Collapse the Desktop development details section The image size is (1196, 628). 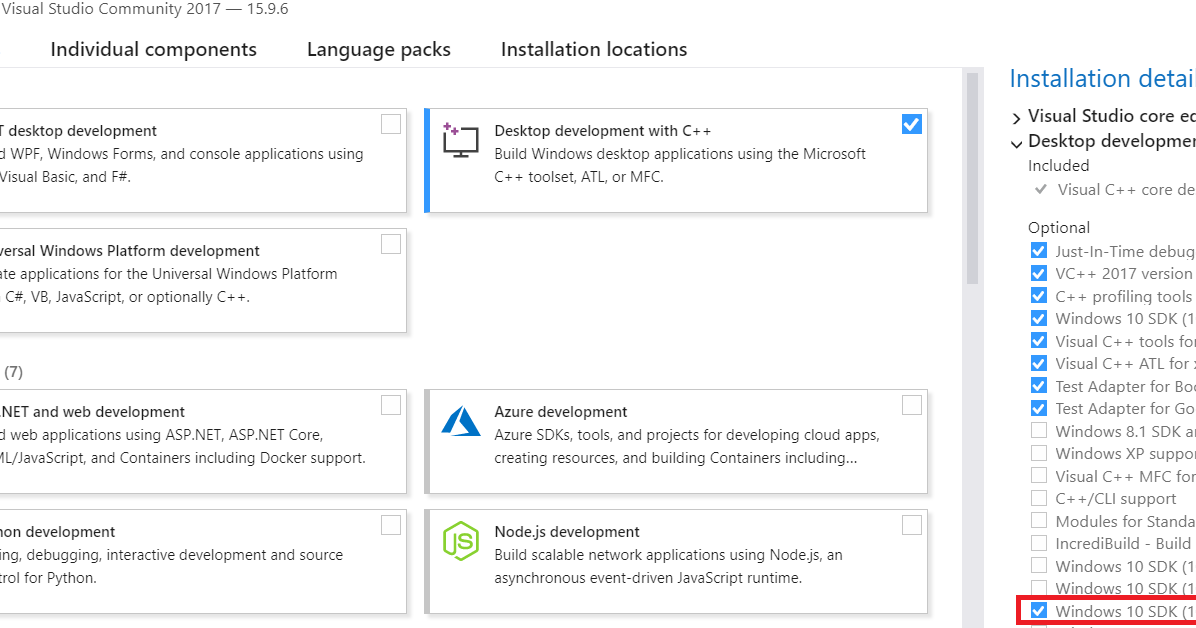click(1016, 143)
